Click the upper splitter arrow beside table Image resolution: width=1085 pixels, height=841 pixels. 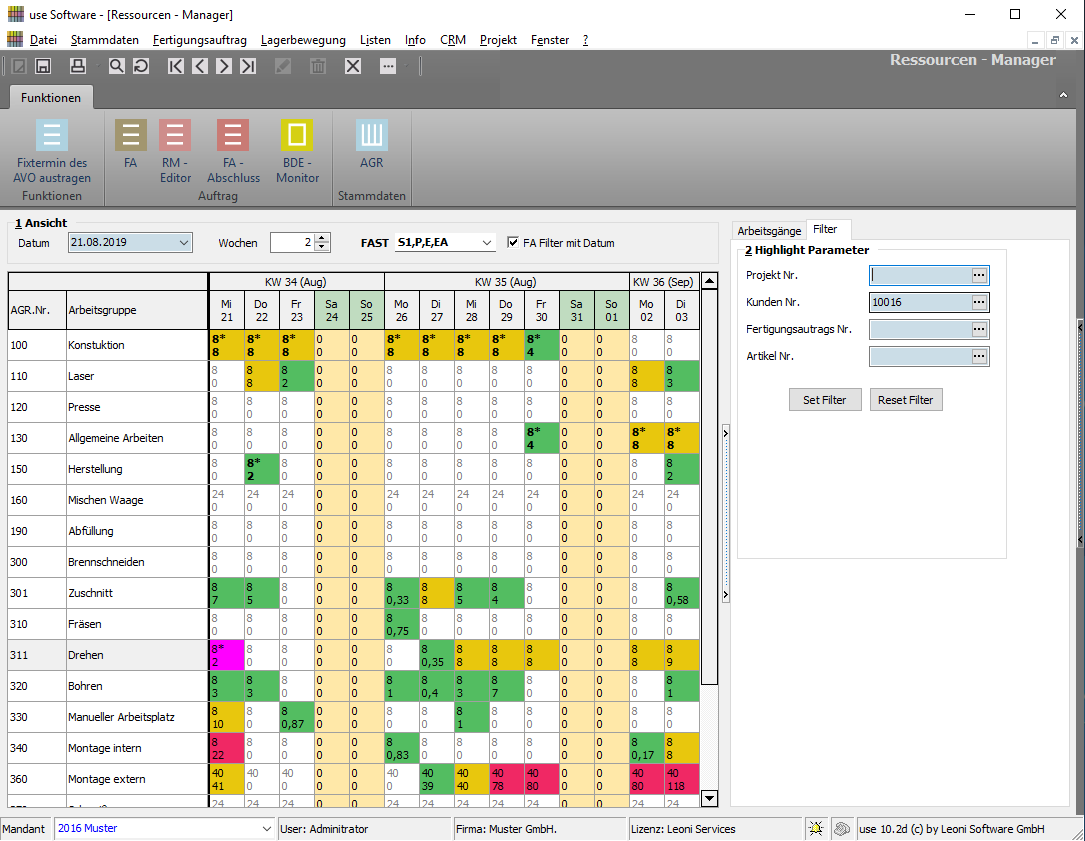pyautogui.click(x=725, y=433)
